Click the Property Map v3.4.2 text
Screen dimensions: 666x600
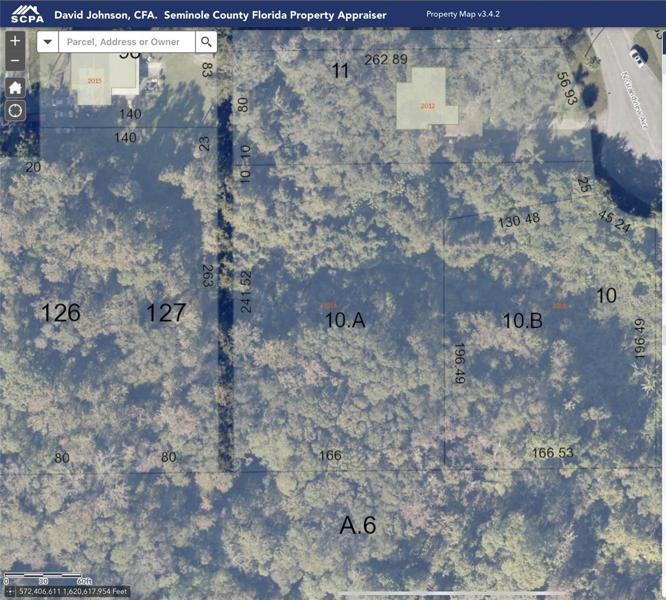(463, 14)
